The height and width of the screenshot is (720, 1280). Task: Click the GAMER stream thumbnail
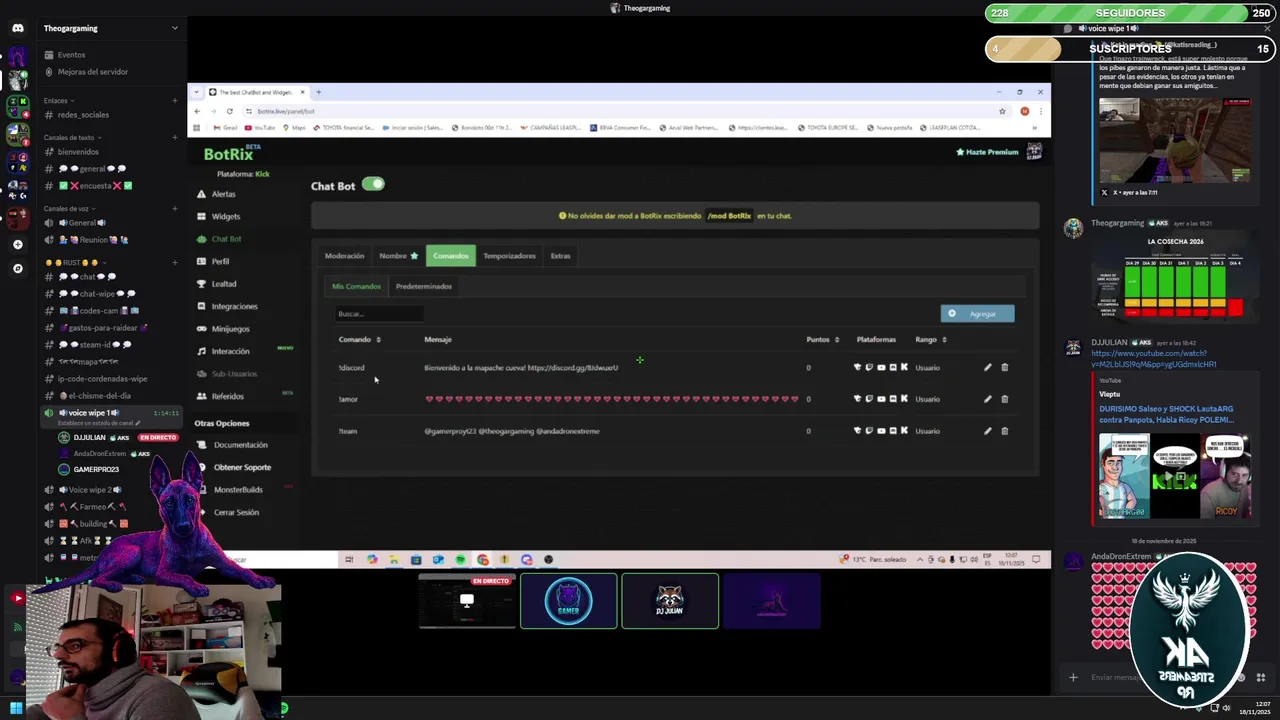pyautogui.click(x=568, y=601)
